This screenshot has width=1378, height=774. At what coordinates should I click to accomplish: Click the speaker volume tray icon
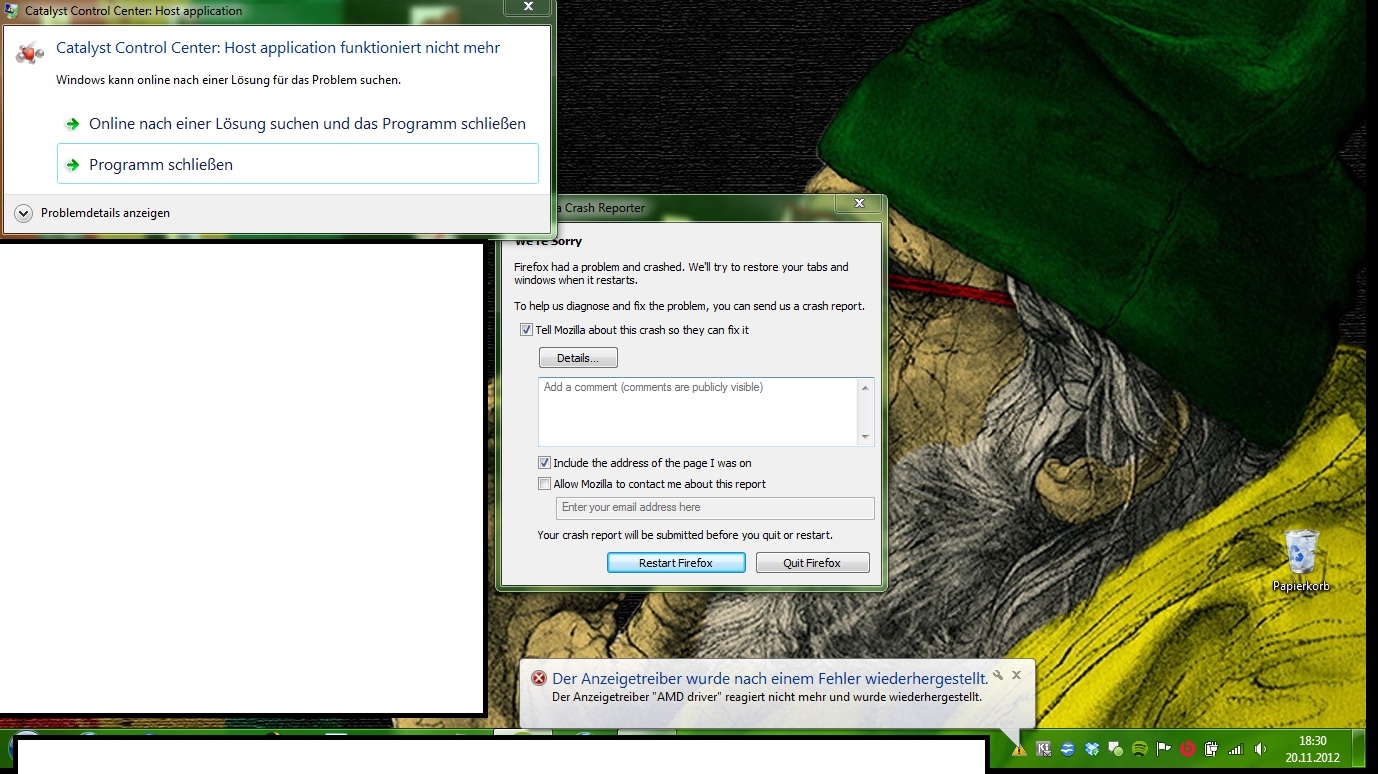pyautogui.click(x=1260, y=749)
